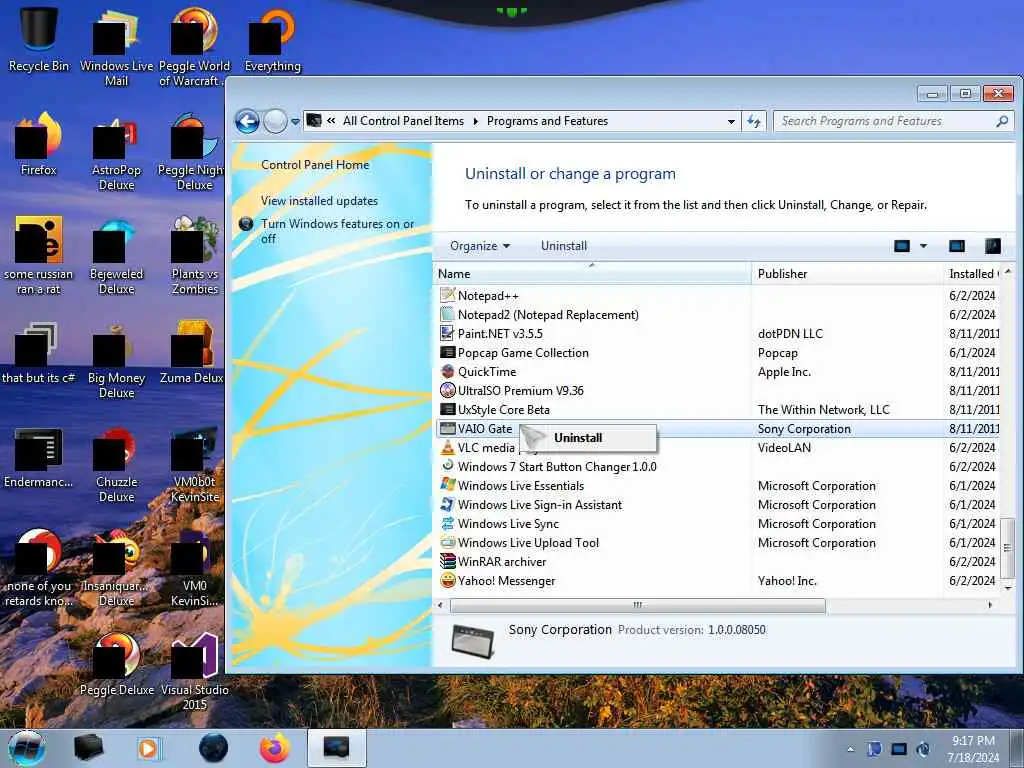The height and width of the screenshot is (768, 1024).
Task: Expand the All Control Panel Items arrow
Action: [x=475, y=121]
